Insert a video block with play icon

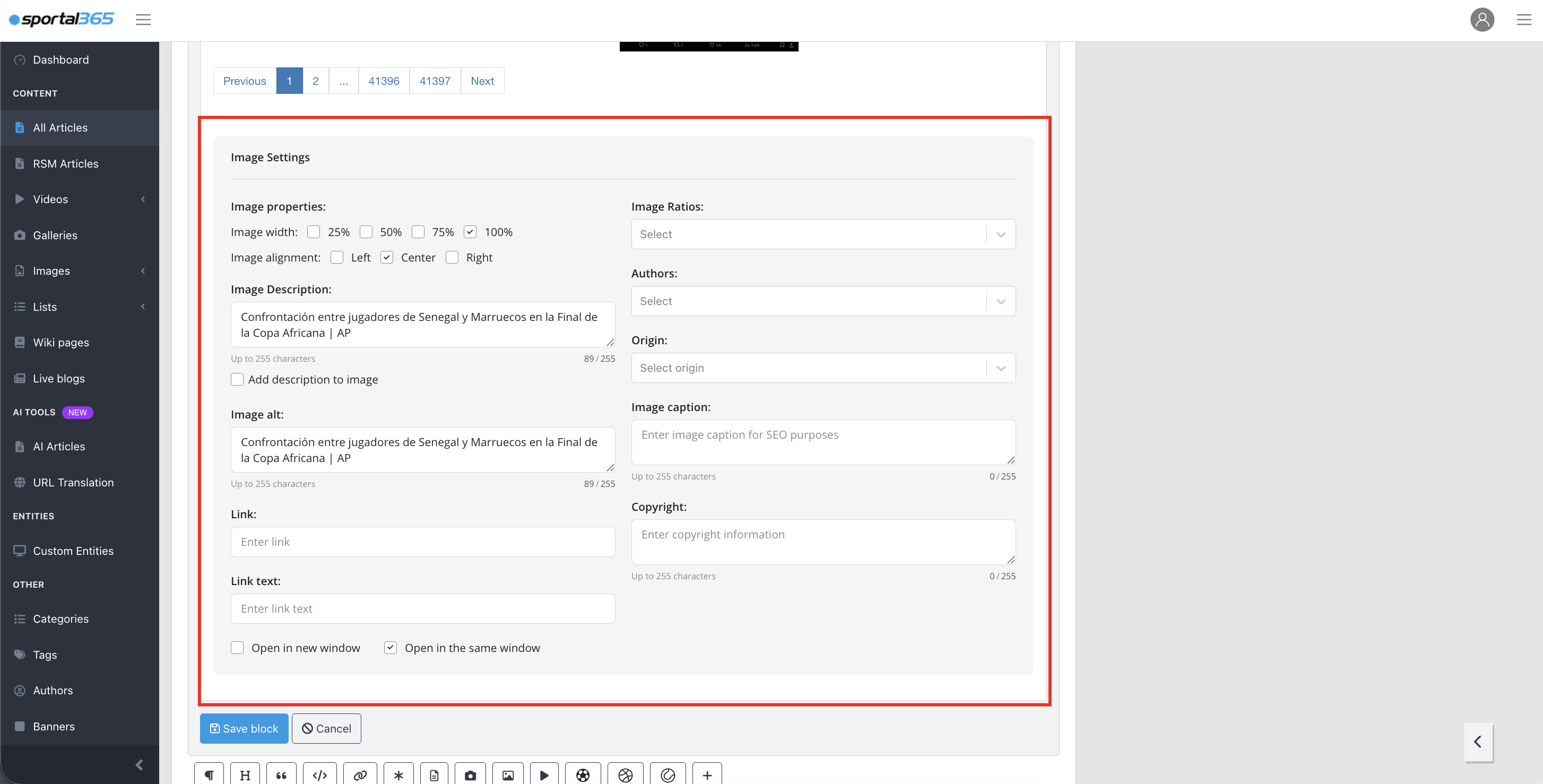pyautogui.click(x=544, y=774)
